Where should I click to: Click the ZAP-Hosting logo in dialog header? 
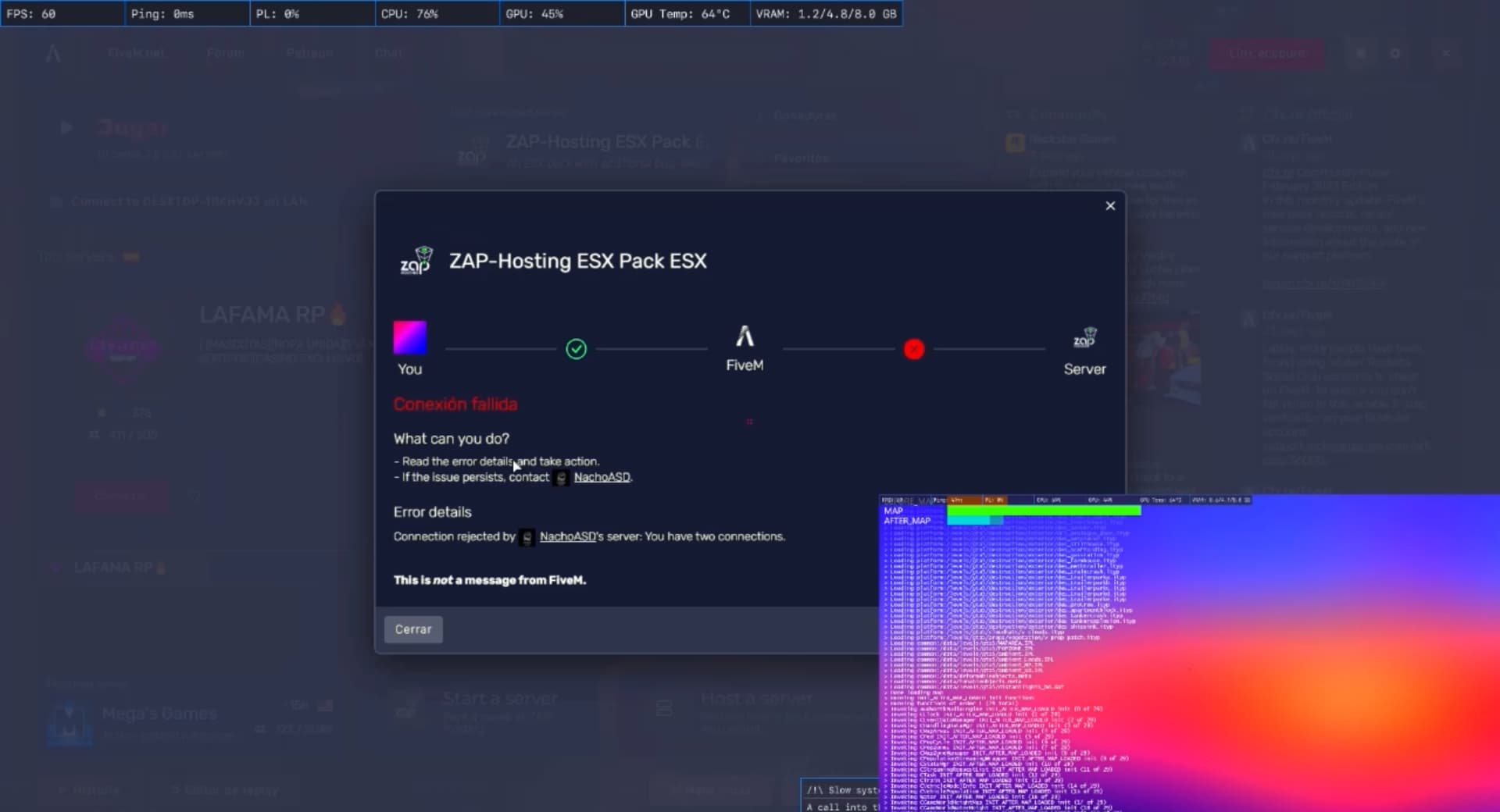click(416, 261)
